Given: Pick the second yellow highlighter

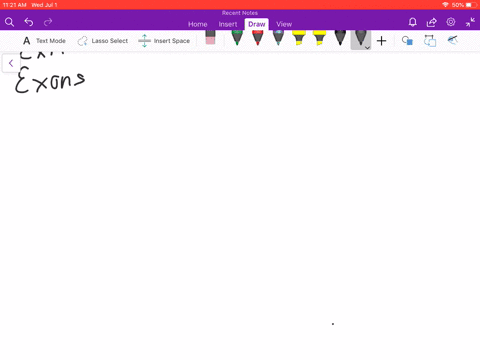Looking at the screenshot, I should coord(320,38).
